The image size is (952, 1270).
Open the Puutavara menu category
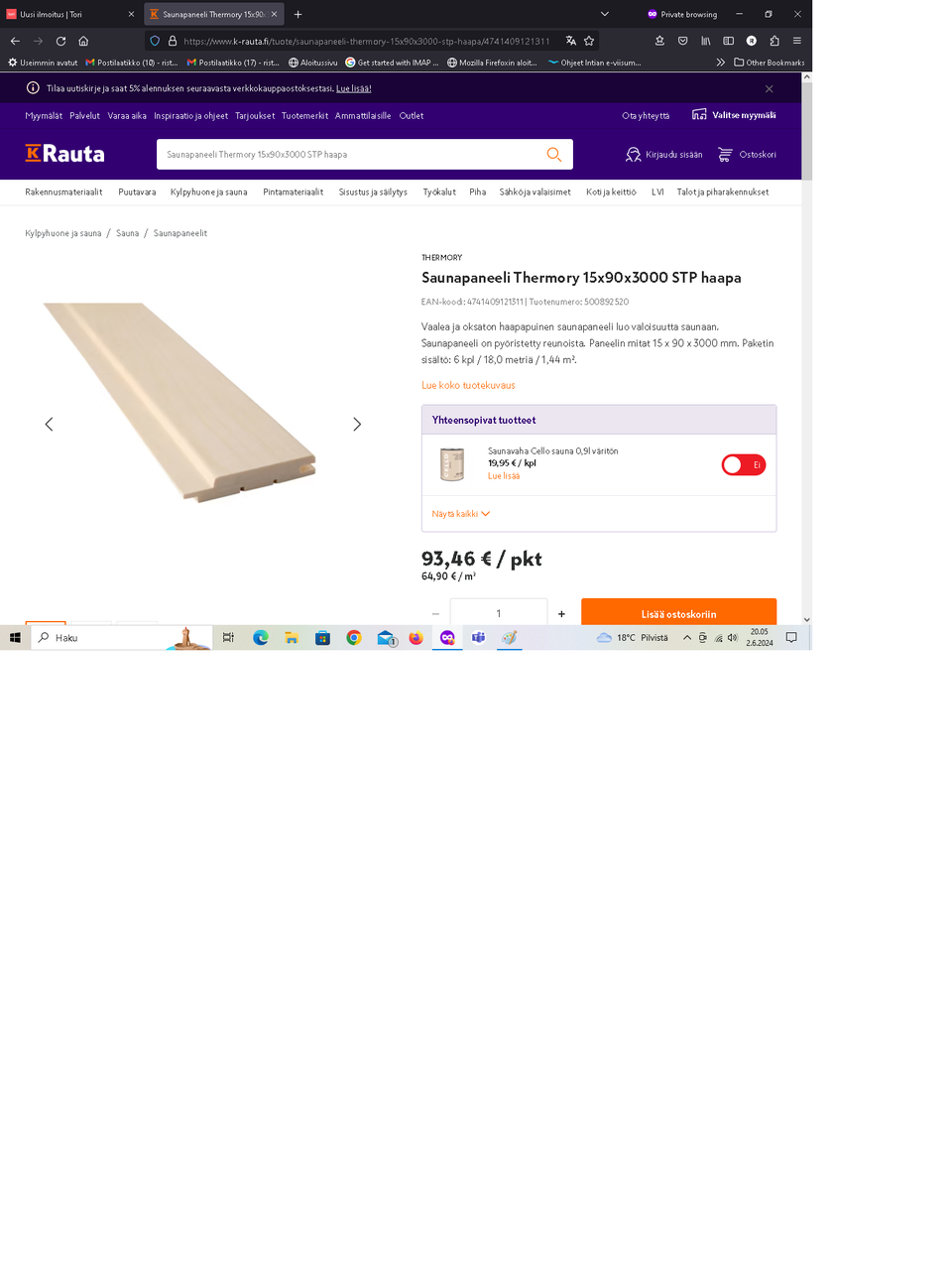pos(137,191)
